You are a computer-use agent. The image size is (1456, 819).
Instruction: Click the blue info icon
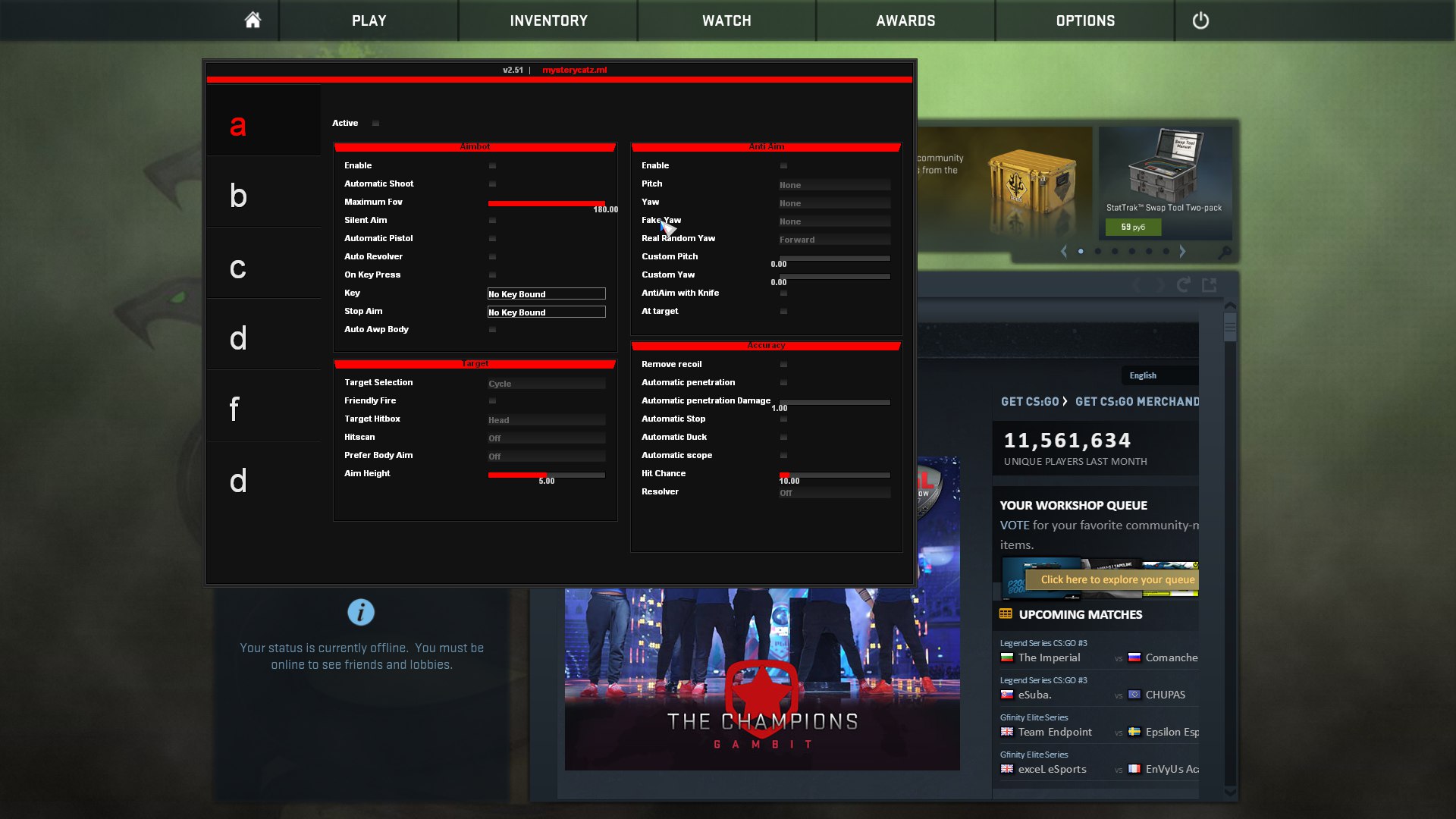[x=361, y=612]
